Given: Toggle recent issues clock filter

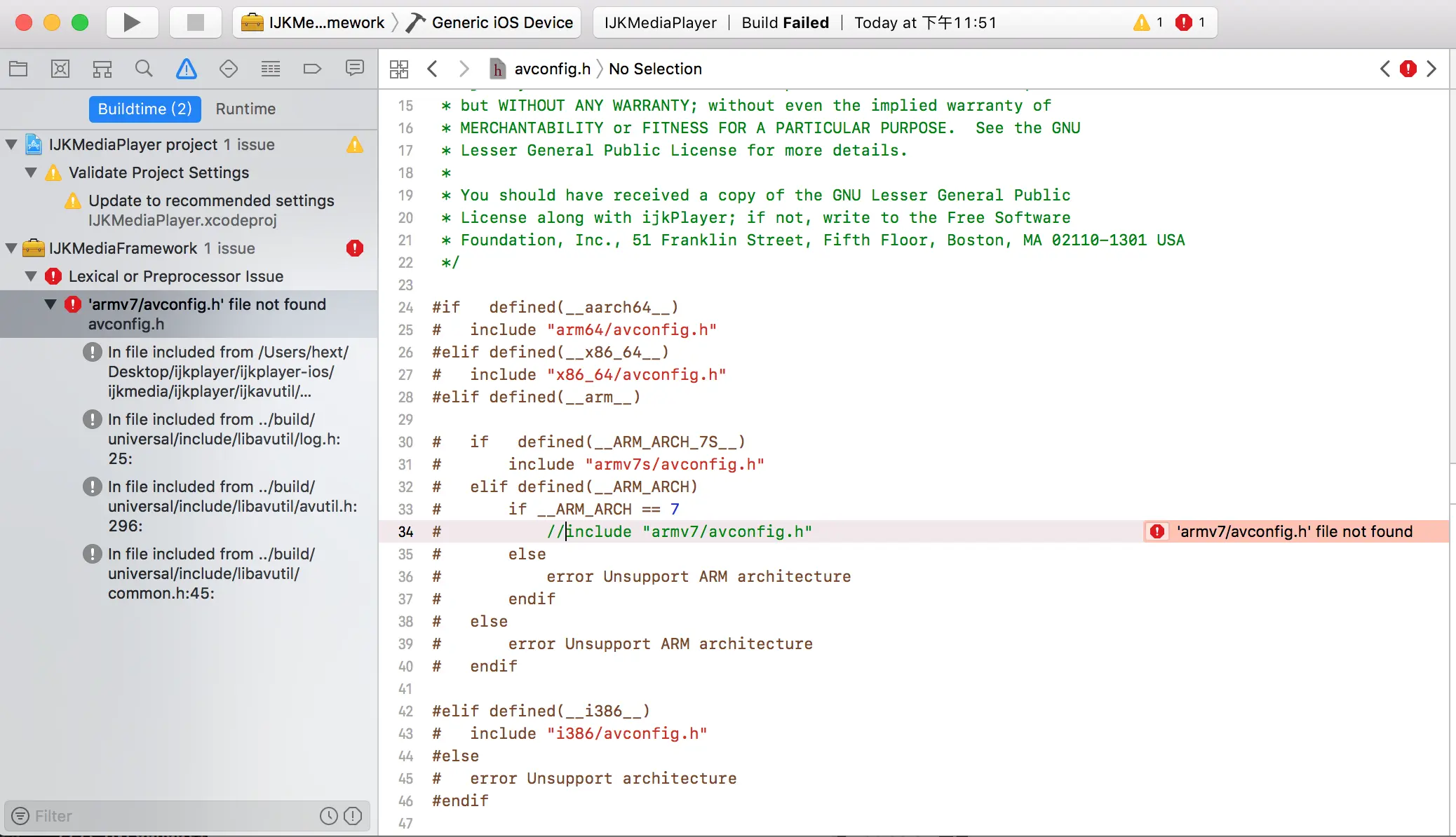Looking at the screenshot, I should [x=328, y=816].
